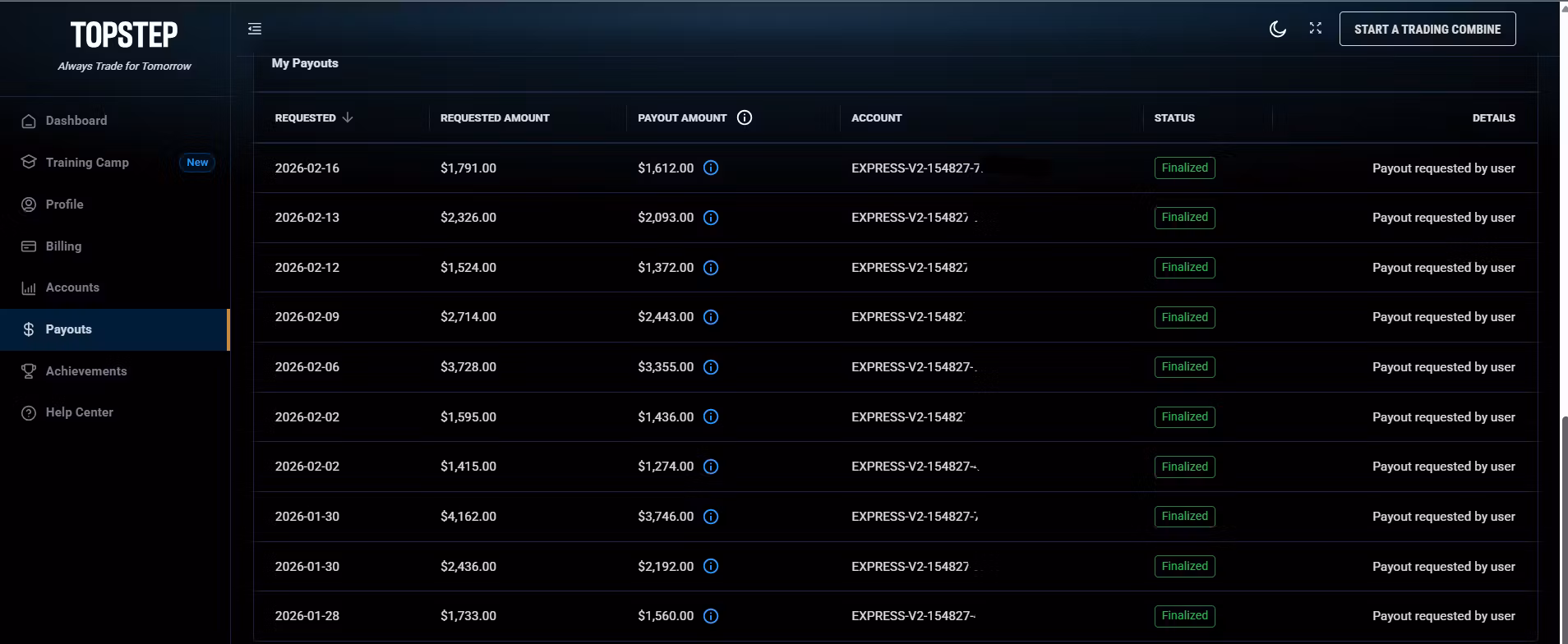The image size is (1568, 644).
Task: Click info icon next to $3,746.00 payout
Action: coord(711,517)
